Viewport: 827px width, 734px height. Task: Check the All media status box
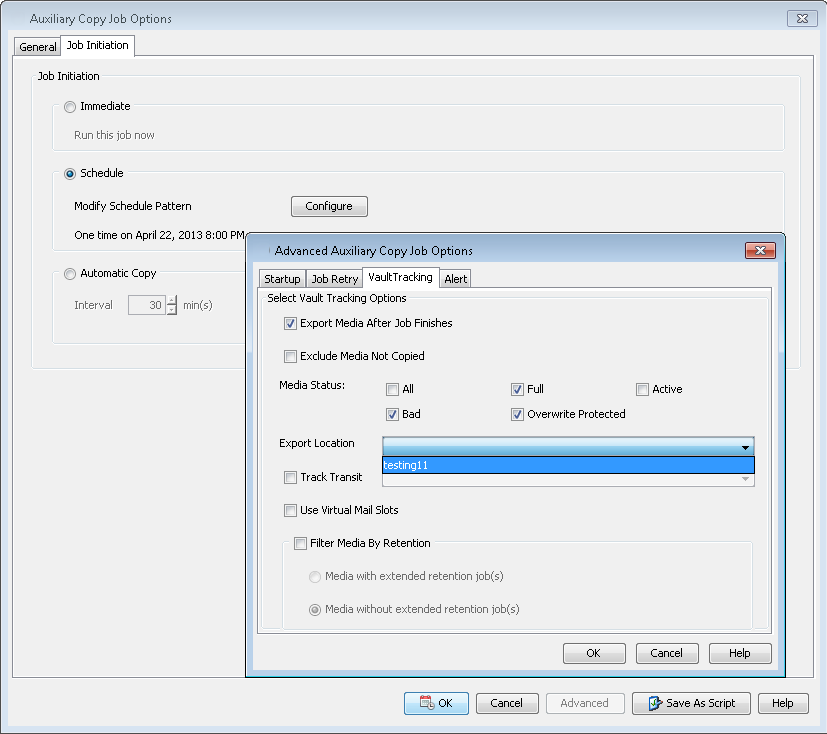click(x=393, y=390)
